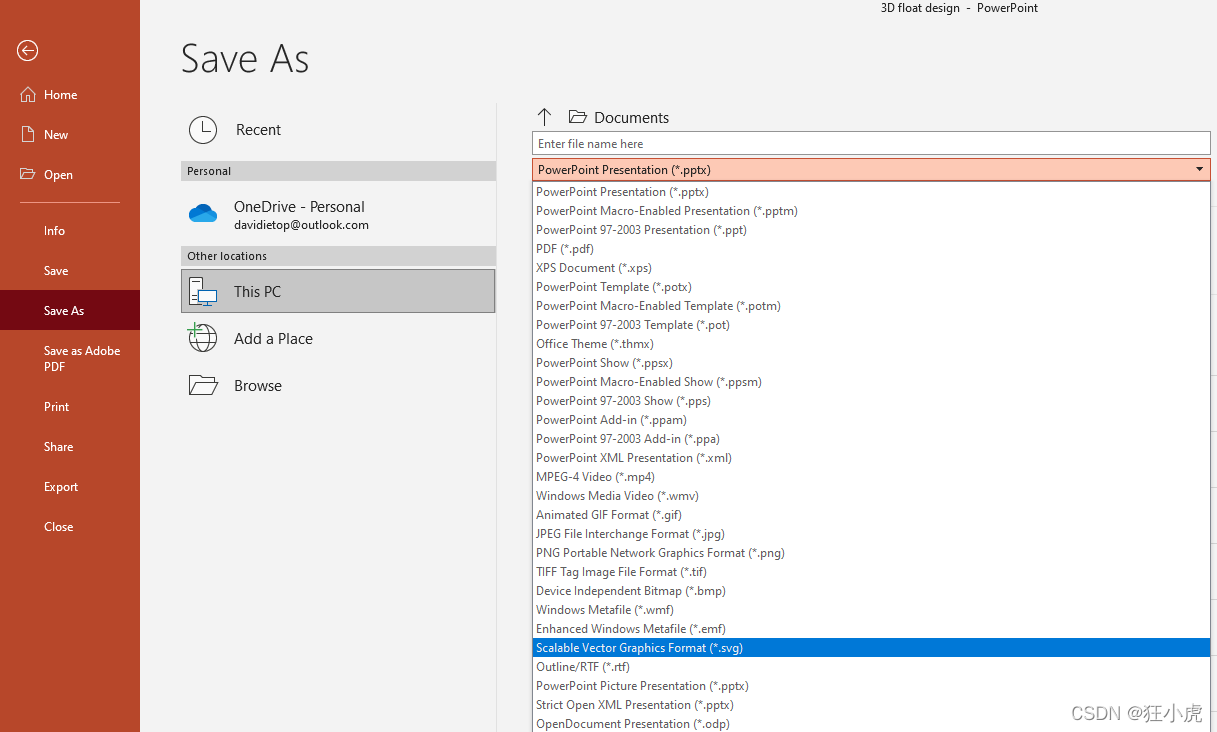Screen dimensions: 1217x732
Task: Select PowerPoint 97-2003 Presentation (*.ppt)
Action: coord(871,229)
